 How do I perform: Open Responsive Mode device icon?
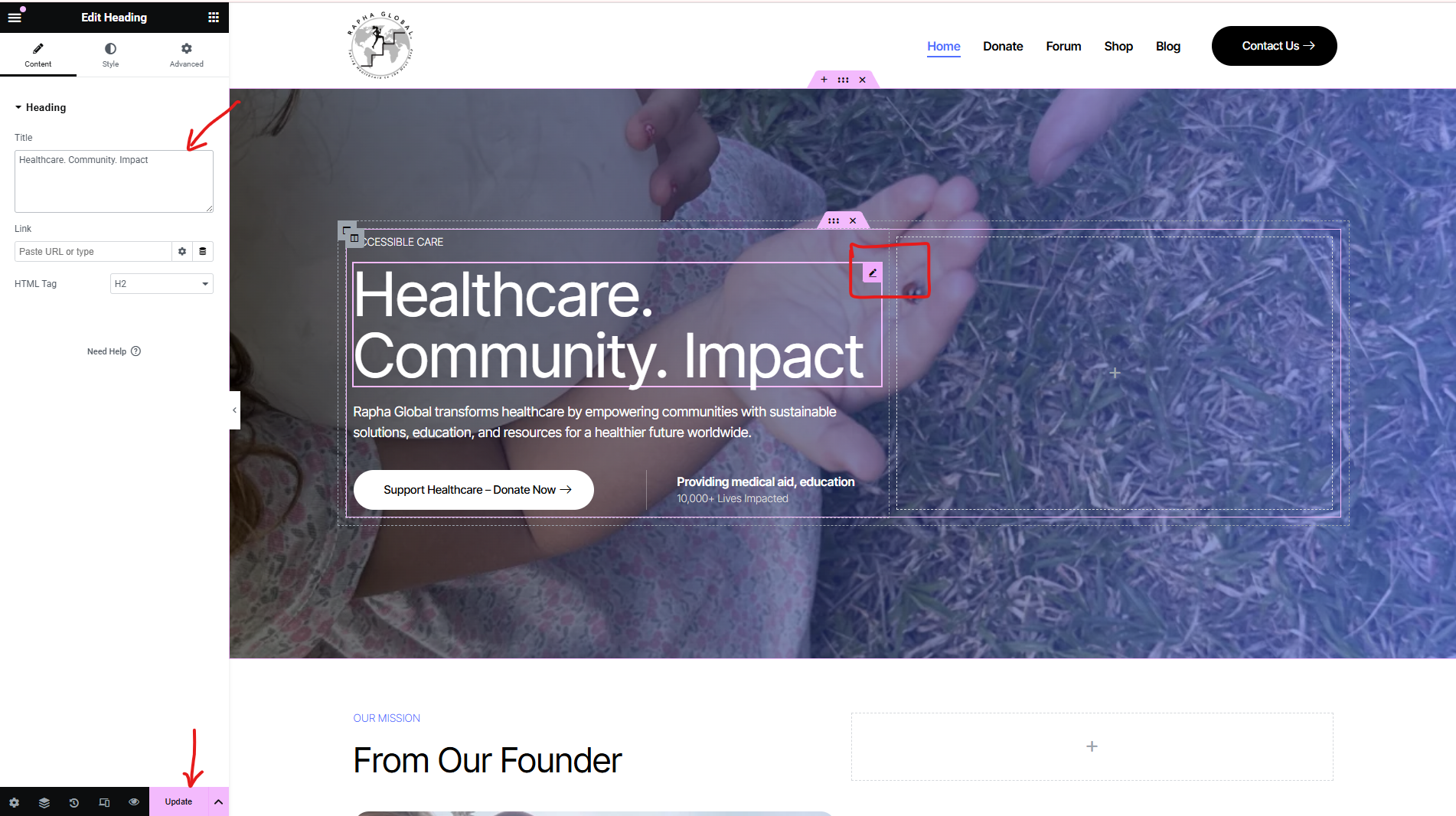click(x=104, y=802)
